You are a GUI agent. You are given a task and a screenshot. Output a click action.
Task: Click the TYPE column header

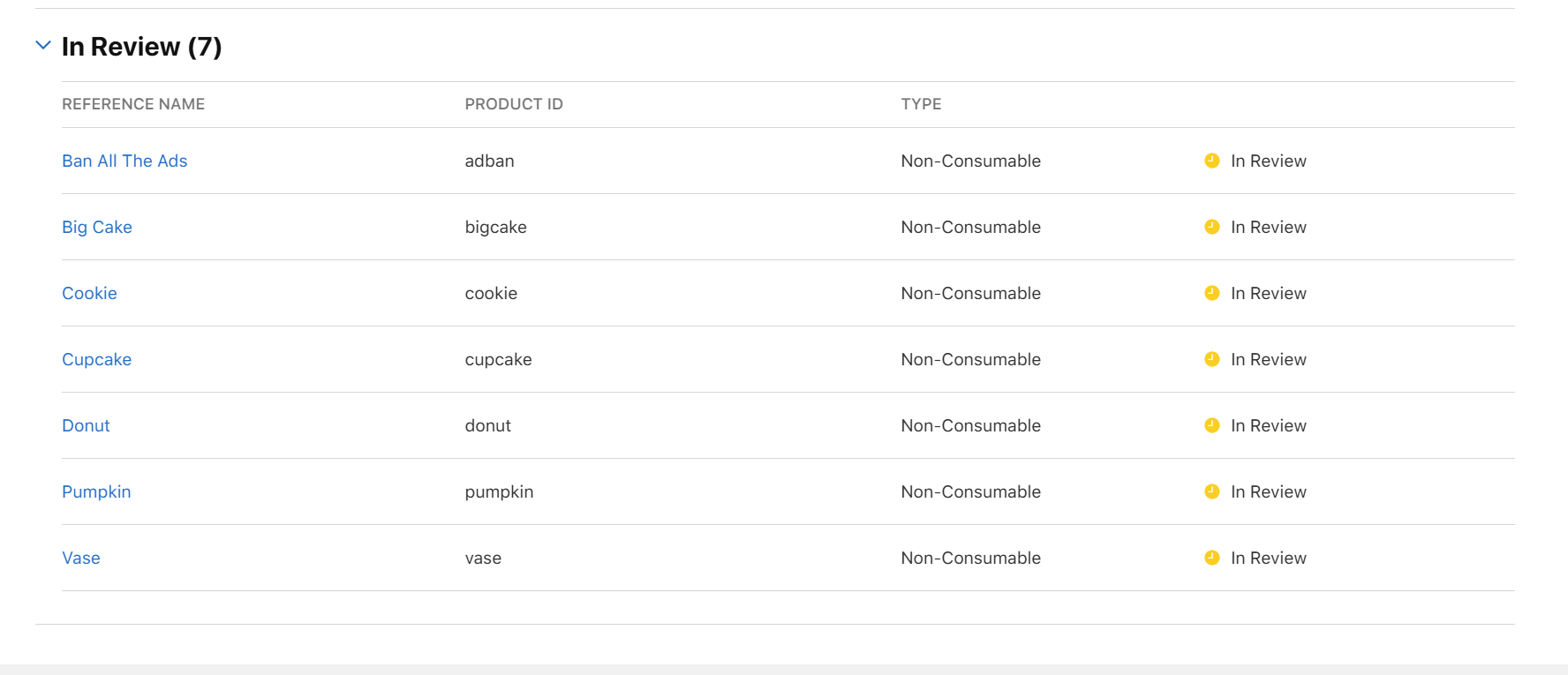click(921, 104)
